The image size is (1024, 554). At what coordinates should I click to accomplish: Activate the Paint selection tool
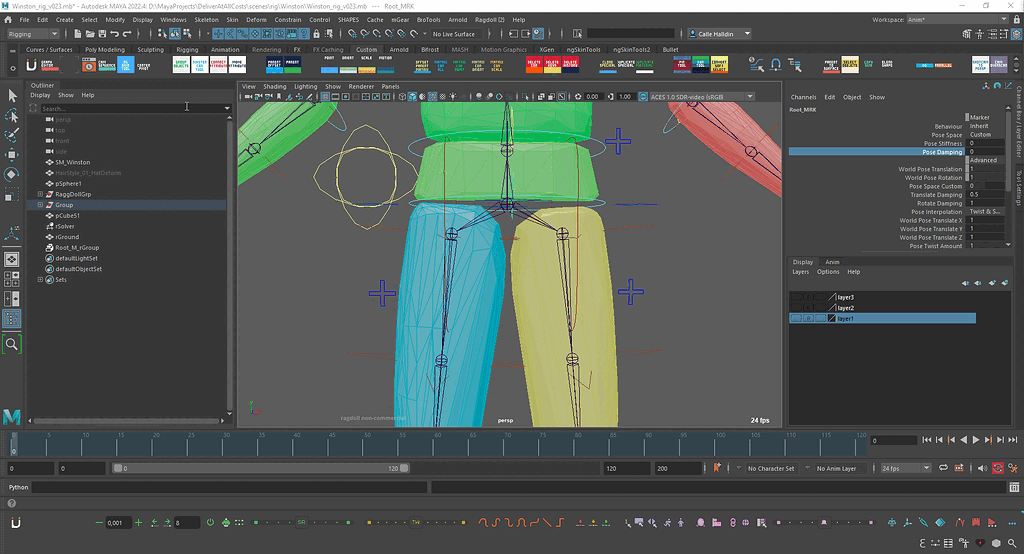click(12, 135)
